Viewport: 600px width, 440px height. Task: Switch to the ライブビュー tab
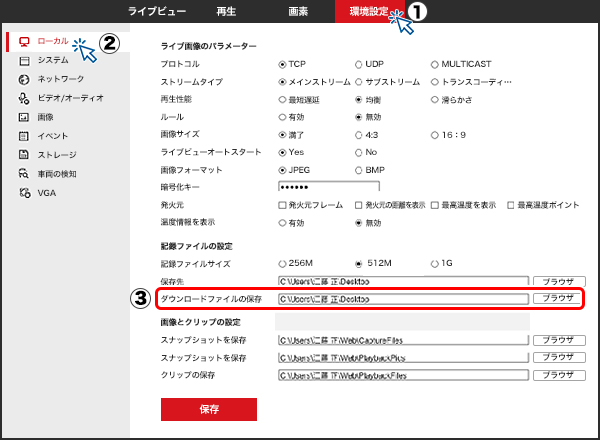tap(158, 11)
